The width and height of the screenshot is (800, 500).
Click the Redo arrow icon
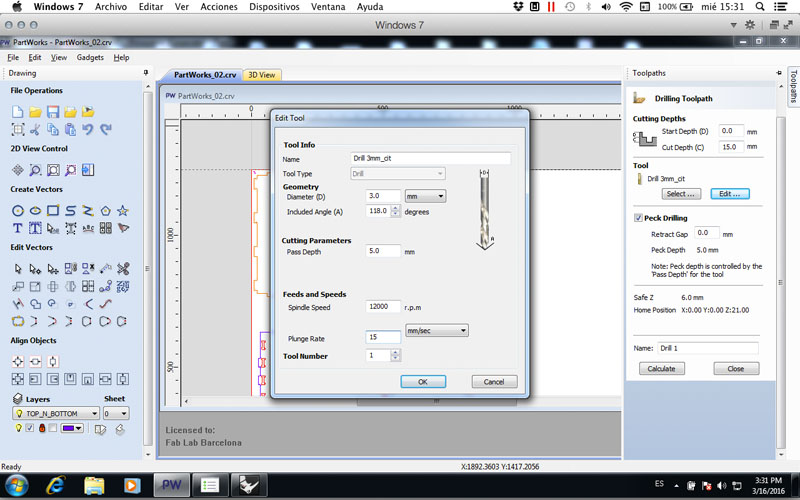(x=106, y=129)
